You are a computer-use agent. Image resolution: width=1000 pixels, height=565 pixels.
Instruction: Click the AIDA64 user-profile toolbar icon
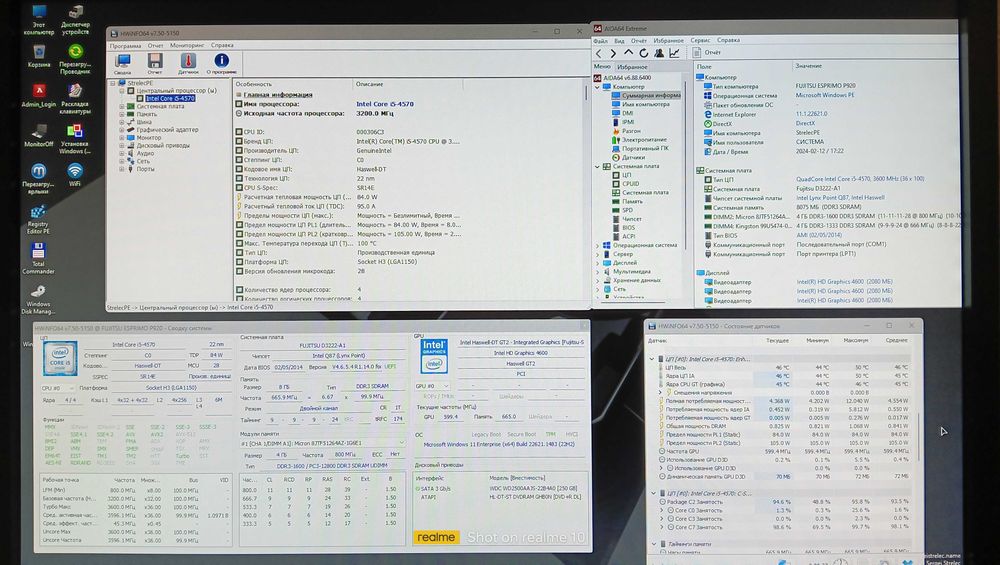pos(659,53)
